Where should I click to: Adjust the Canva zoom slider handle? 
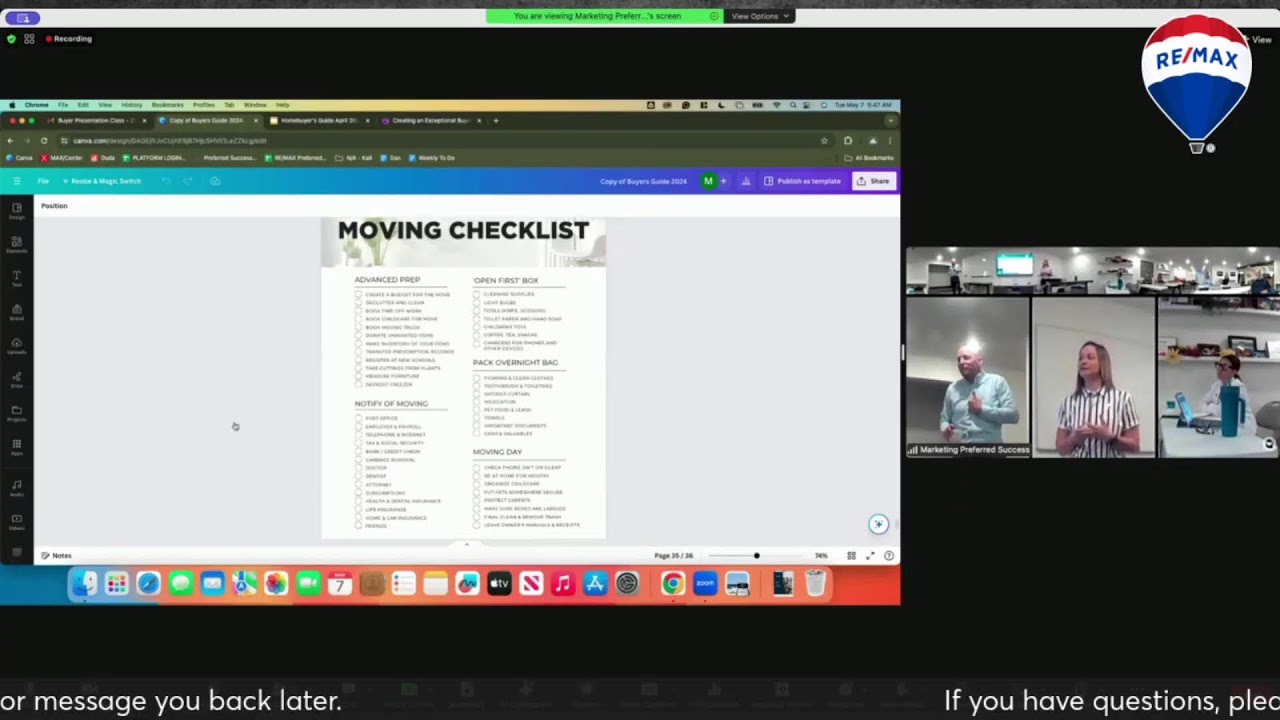[x=756, y=555]
